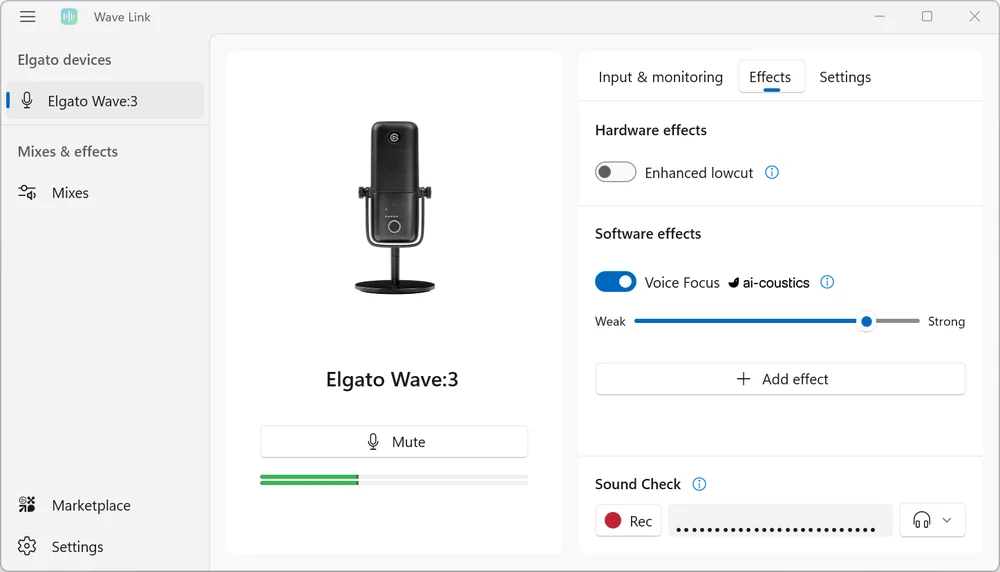The width and height of the screenshot is (1000, 572).
Task: Open the headphone output dropdown
Action: (x=932, y=520)
